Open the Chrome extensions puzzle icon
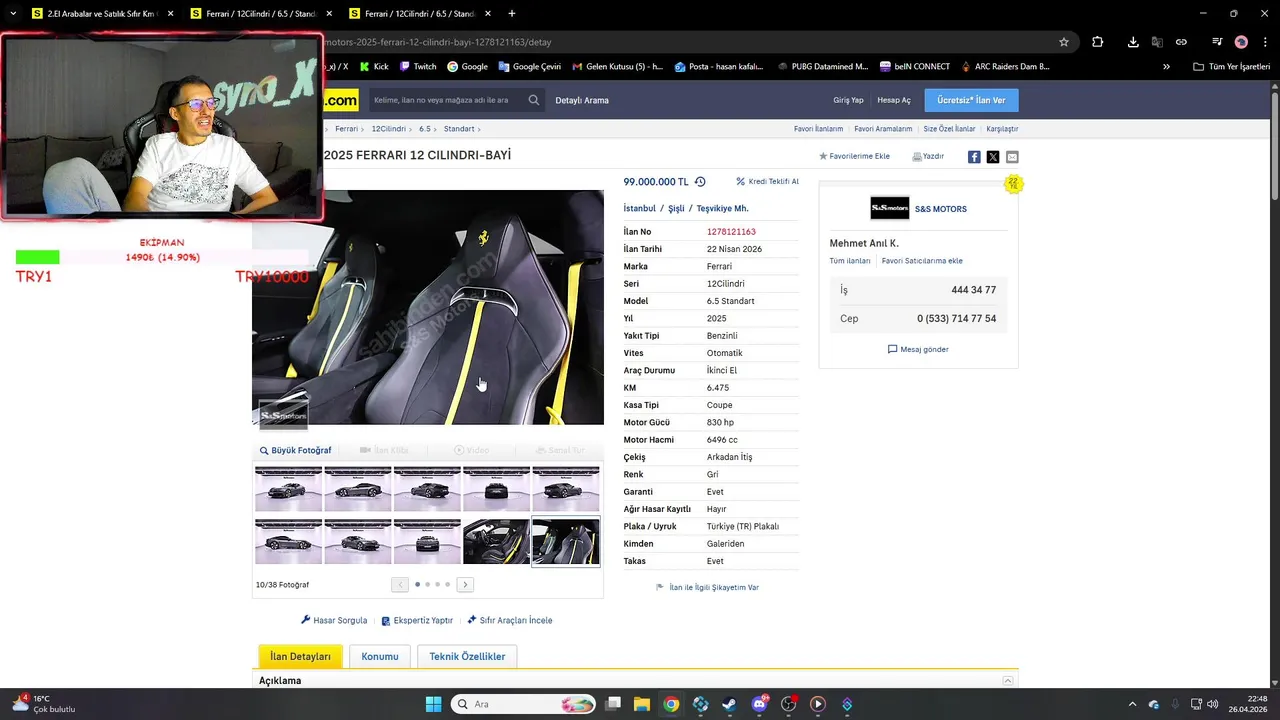The image size is (1280, 720). (1098, 42)
